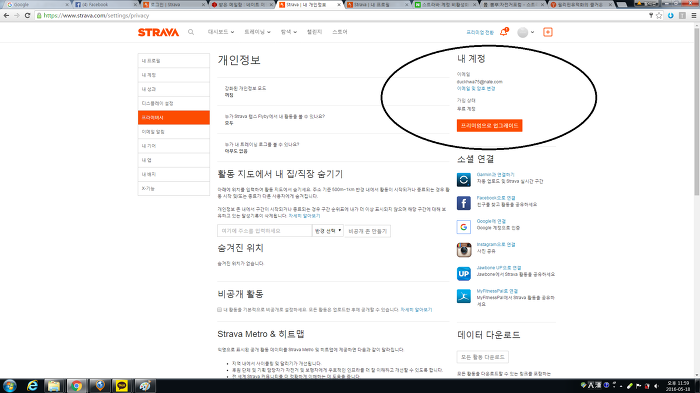Click the 이메일 및 암호 변경 link

(476, 88)
